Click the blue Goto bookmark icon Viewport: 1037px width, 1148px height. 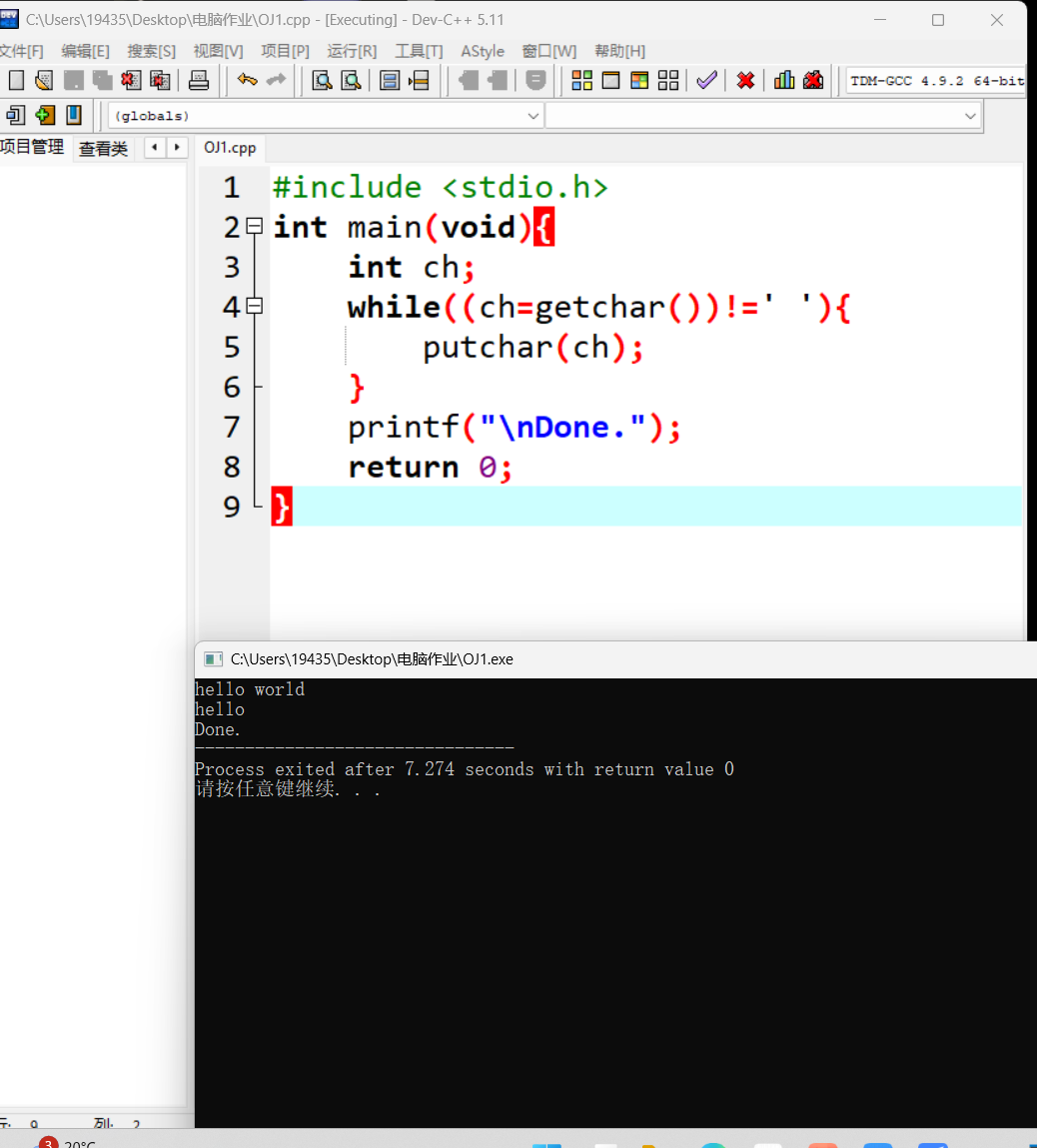click(x=73, y=115)
